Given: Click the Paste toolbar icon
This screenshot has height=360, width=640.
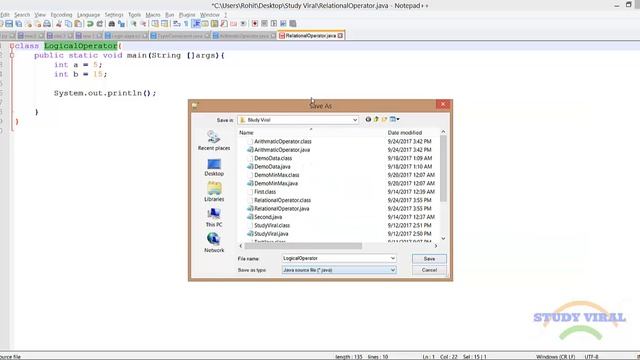Looking at the screenshot, I should pos(78,24).
